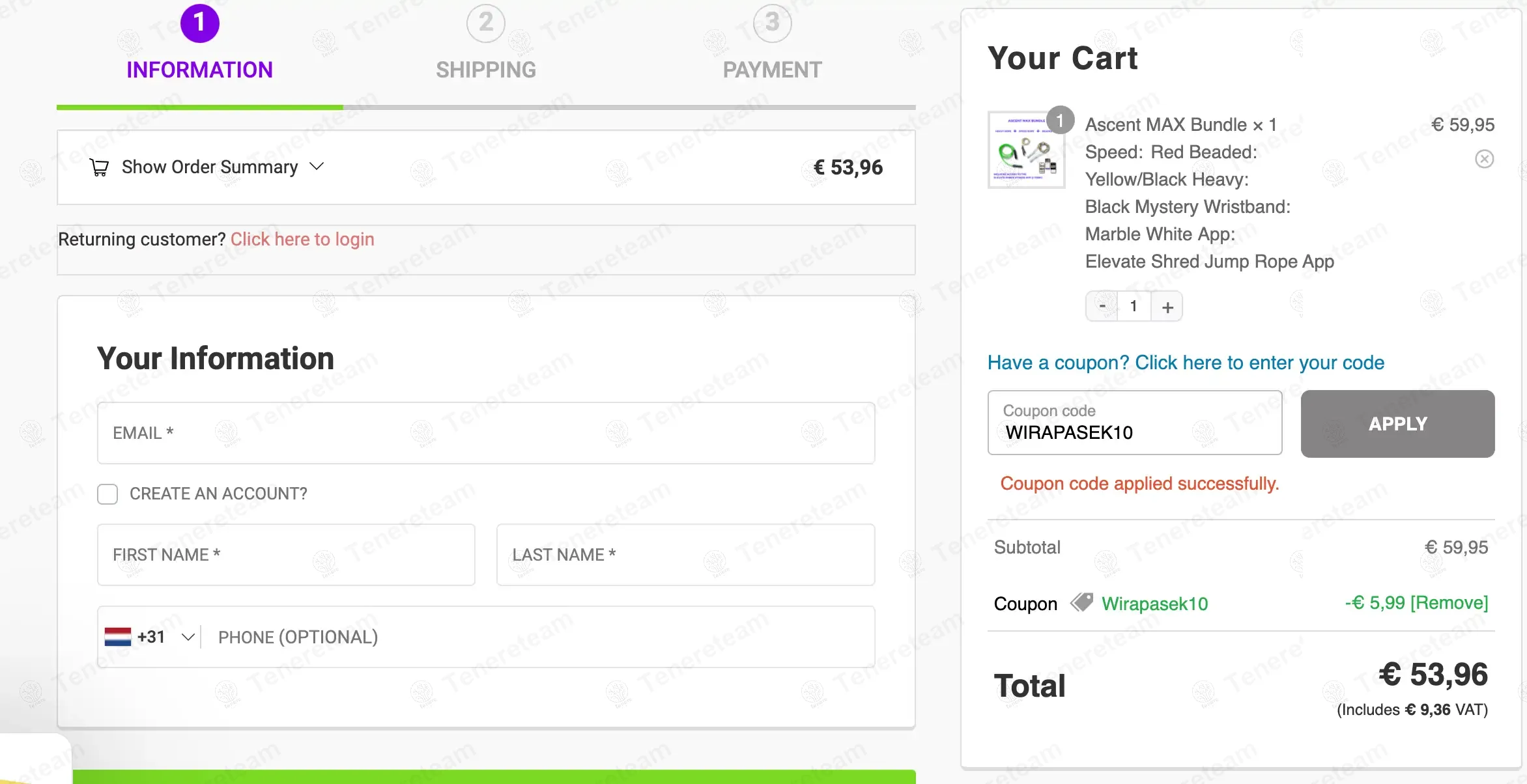Remove the Wirapasek10 coupon
The image size is (1527, 784).
(x=1449, y=603)
